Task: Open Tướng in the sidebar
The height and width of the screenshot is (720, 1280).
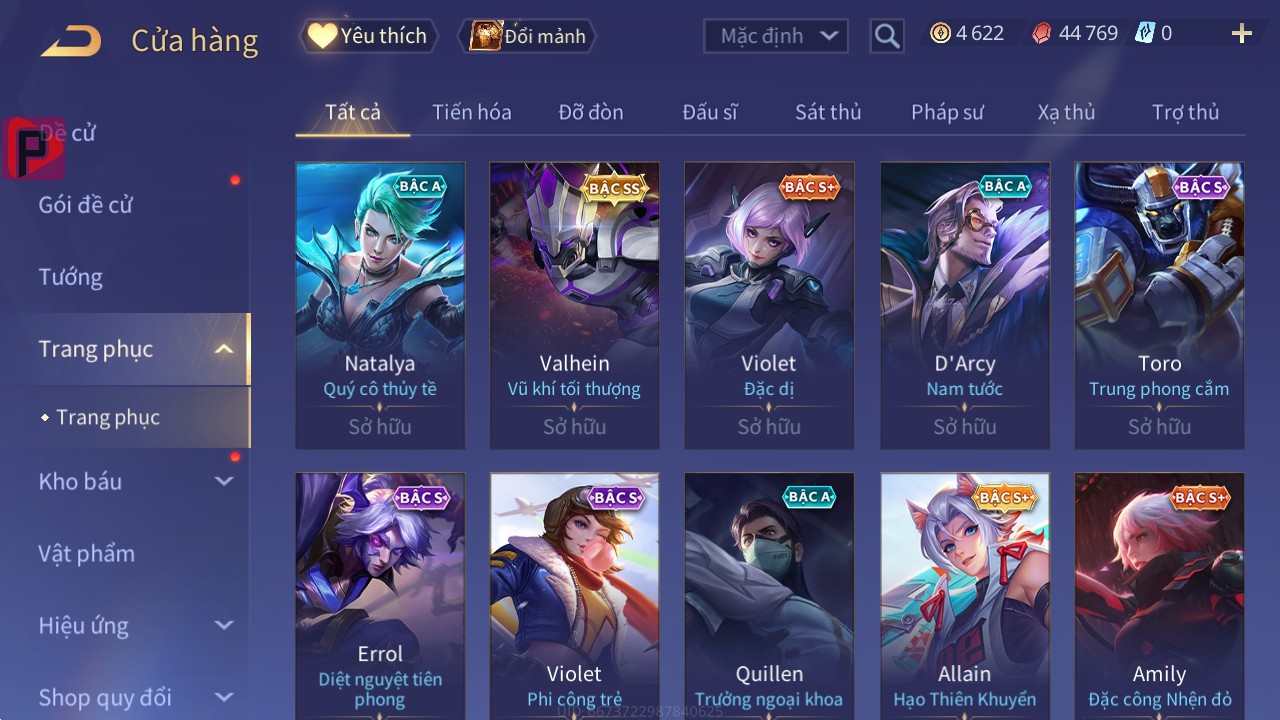Action: [x=71, y=277]
